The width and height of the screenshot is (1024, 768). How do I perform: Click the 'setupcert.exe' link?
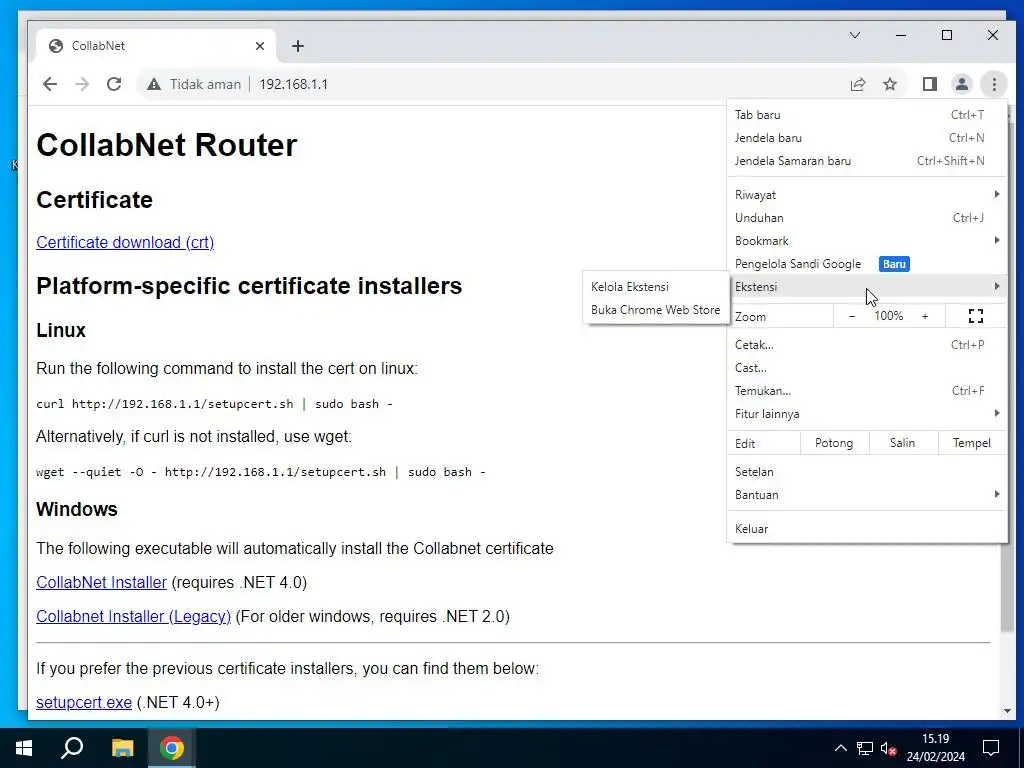(84, 703)
